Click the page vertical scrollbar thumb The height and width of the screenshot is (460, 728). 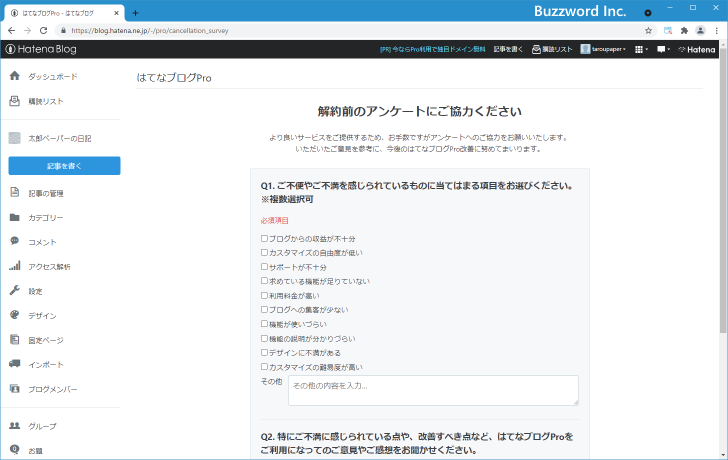coord(723,193)
